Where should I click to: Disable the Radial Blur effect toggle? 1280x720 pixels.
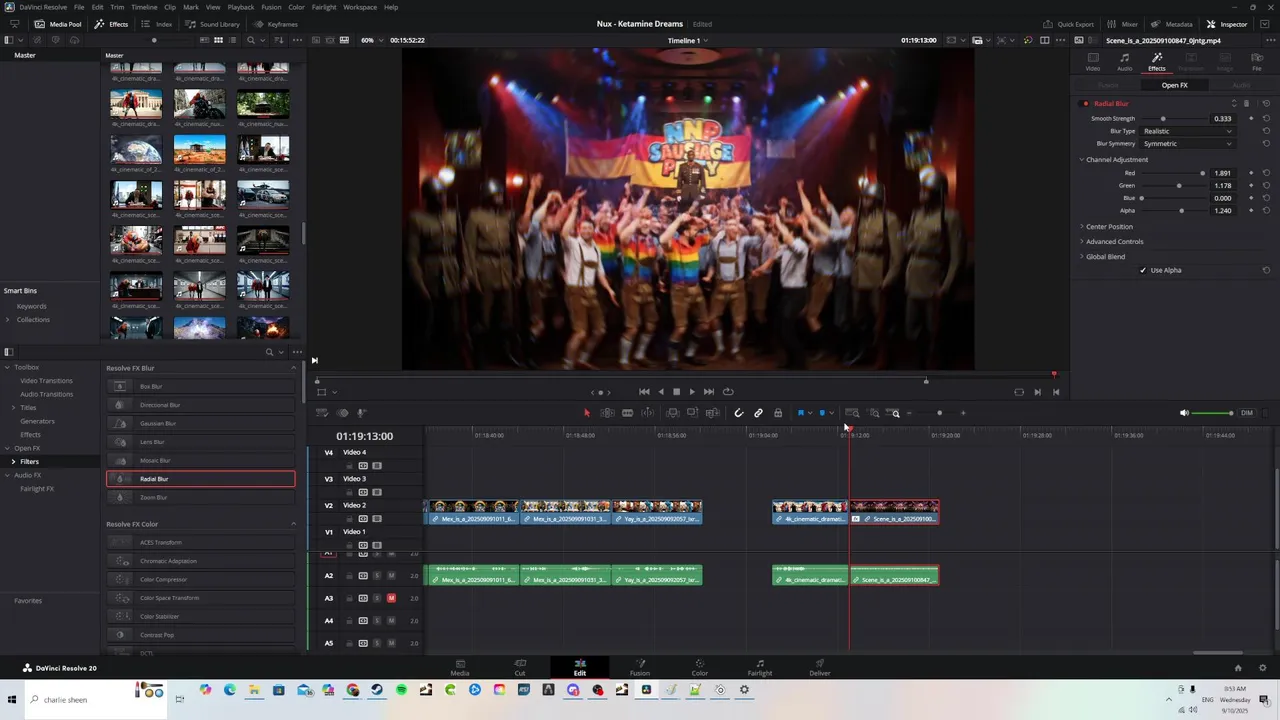tap(1085, 104)
